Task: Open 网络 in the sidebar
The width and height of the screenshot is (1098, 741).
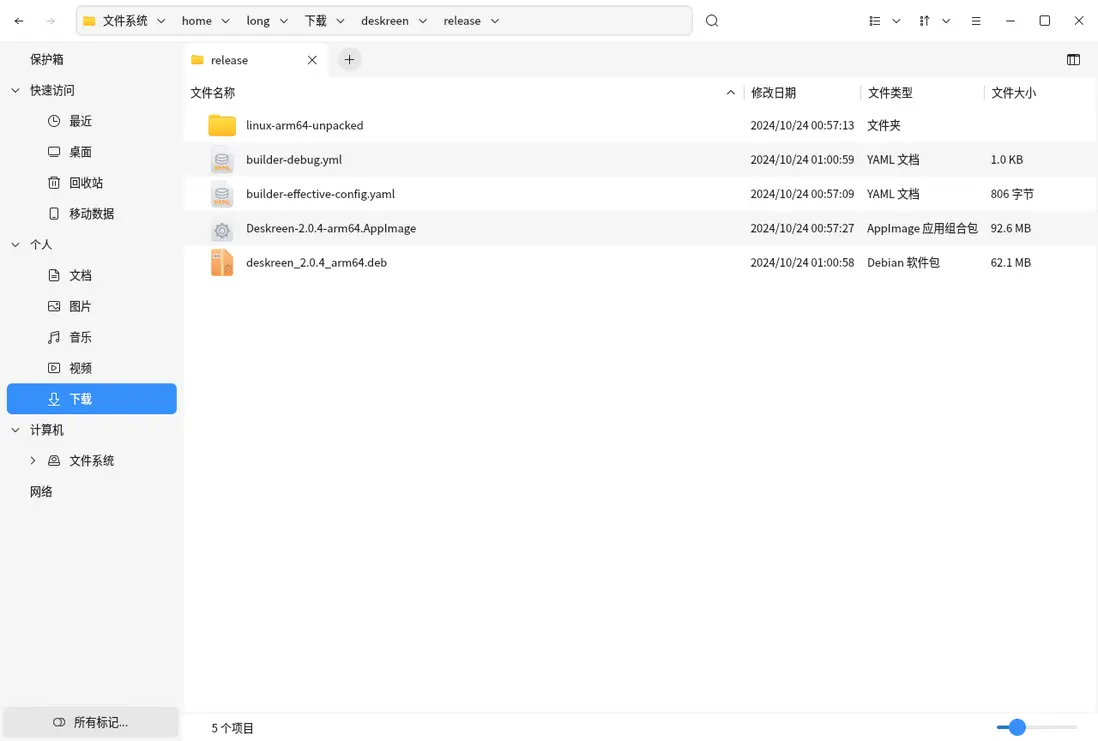Action: [41, 491]
